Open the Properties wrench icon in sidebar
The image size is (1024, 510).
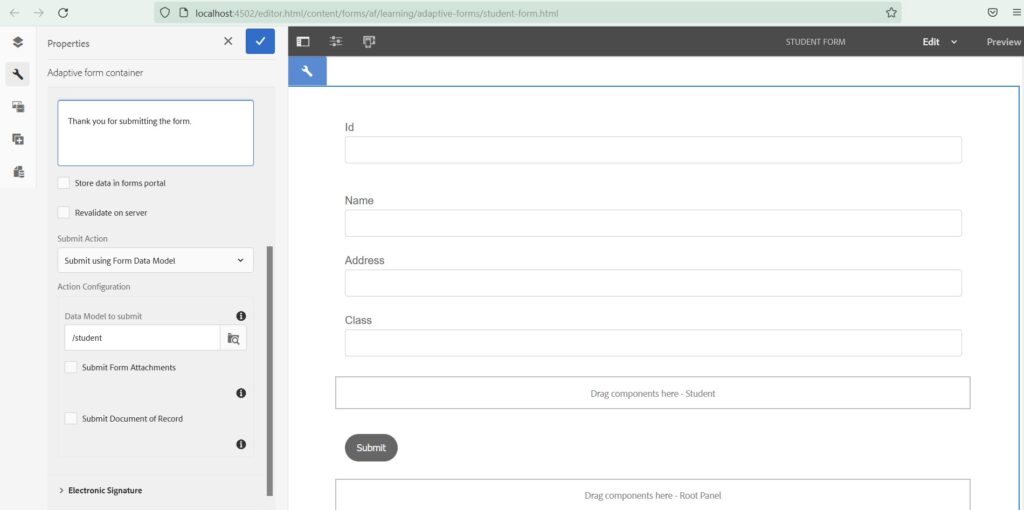tap(17, 74)
